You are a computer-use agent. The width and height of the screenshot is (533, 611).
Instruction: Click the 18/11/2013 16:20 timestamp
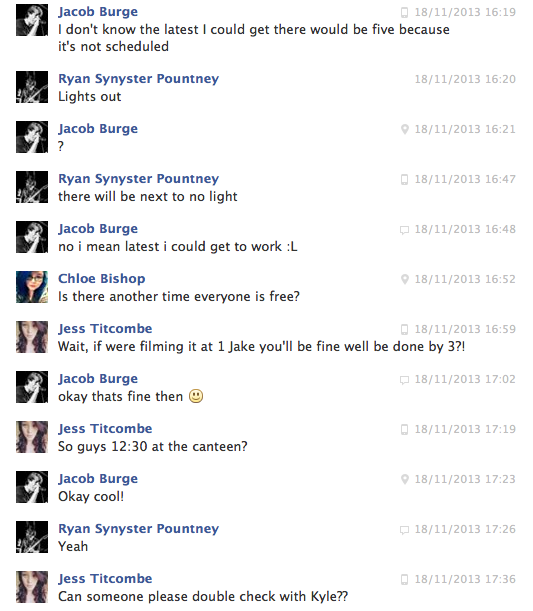(465, 79)
